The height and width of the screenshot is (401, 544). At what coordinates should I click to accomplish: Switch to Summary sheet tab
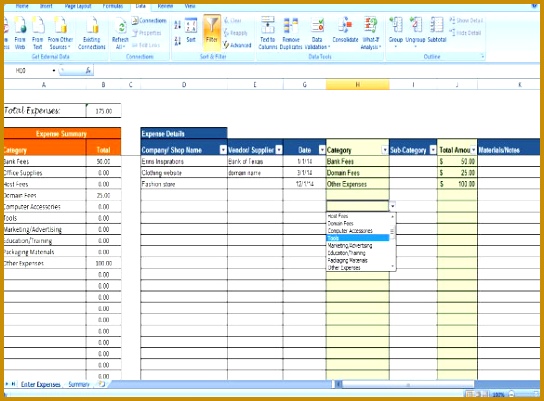tap(79, 384)
